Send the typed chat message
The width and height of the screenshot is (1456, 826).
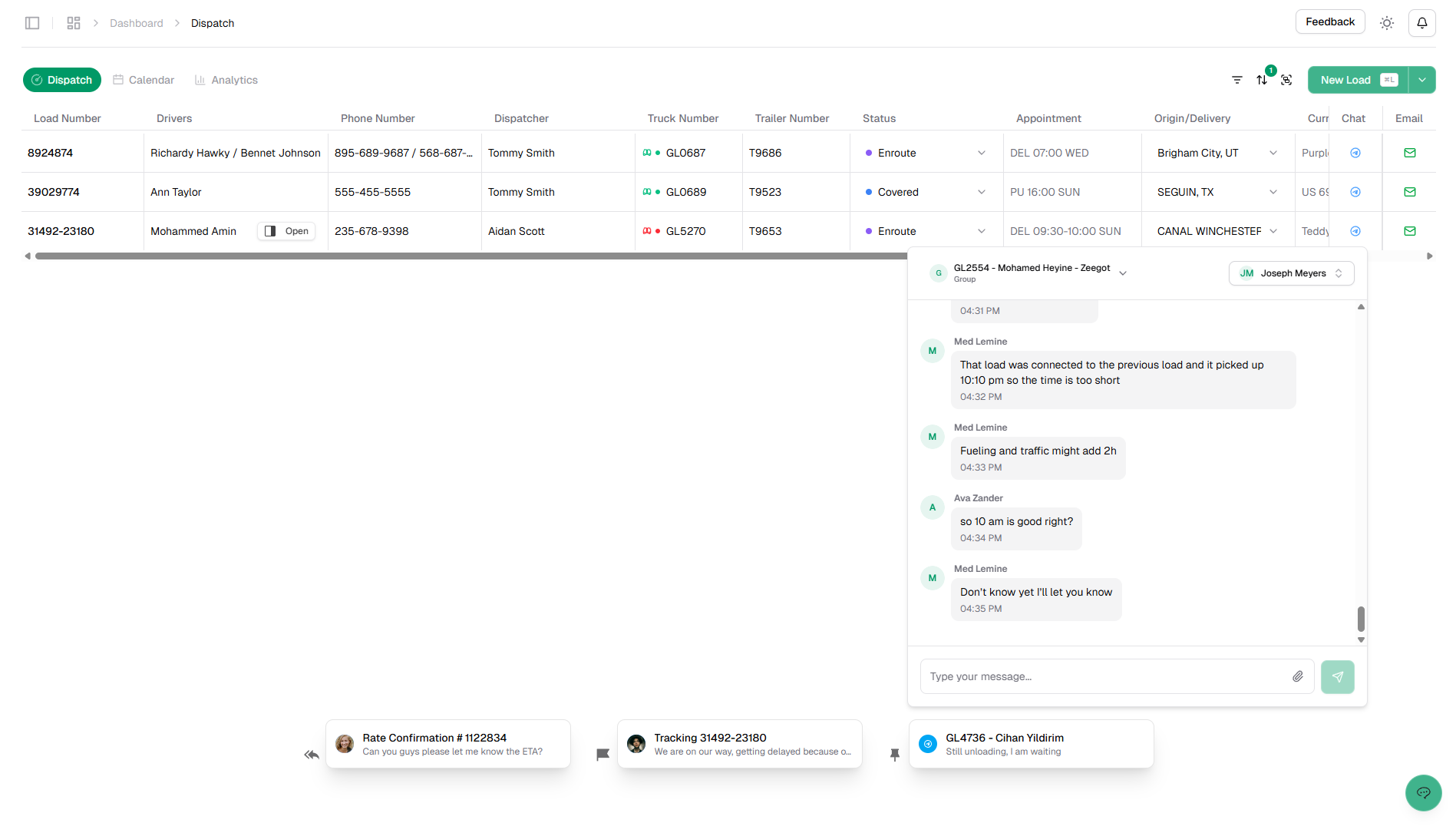pos(1338,676)
